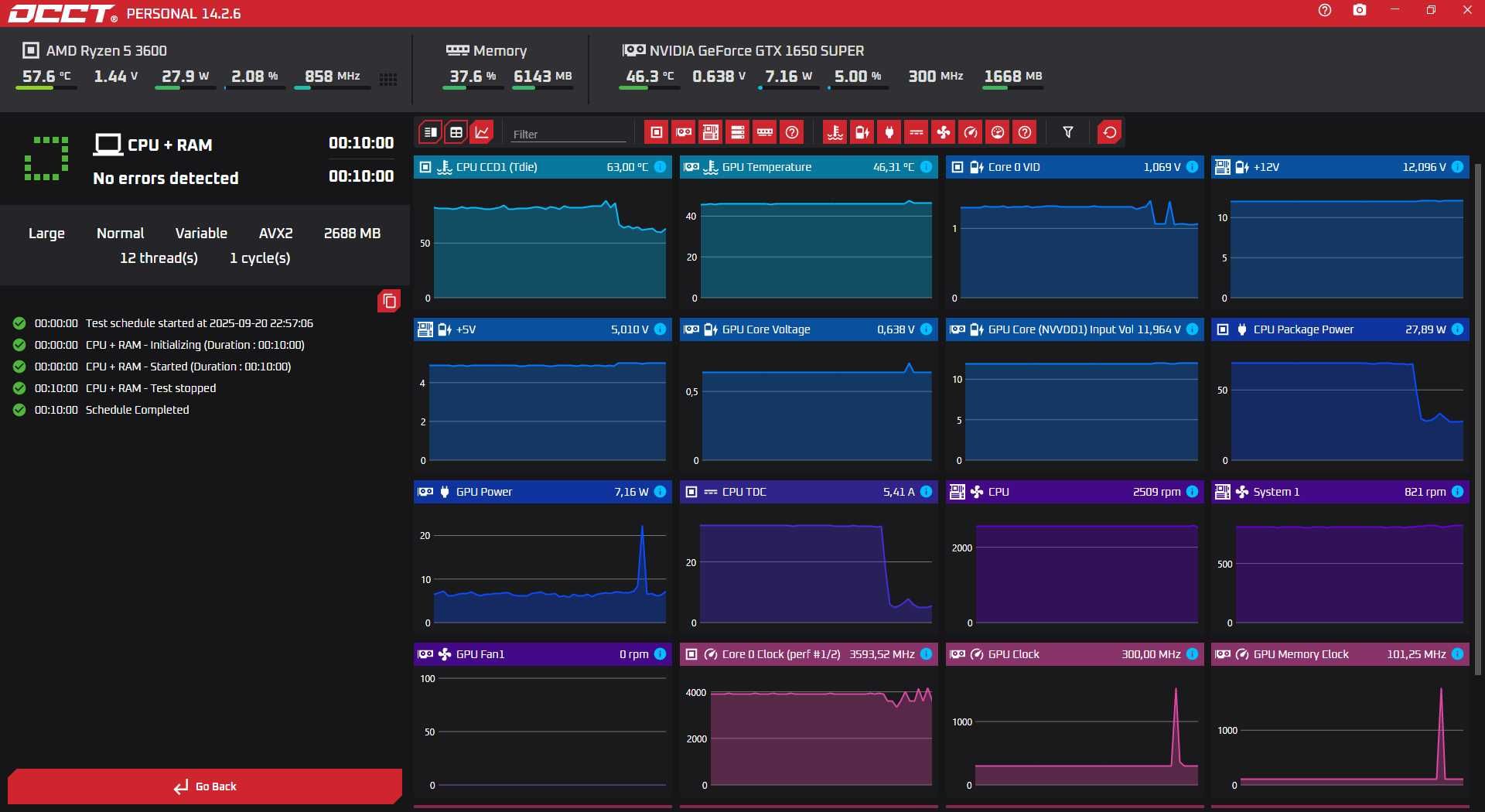
Task: Show info for CPU fan rpm graph
Action: point(1192,492)
